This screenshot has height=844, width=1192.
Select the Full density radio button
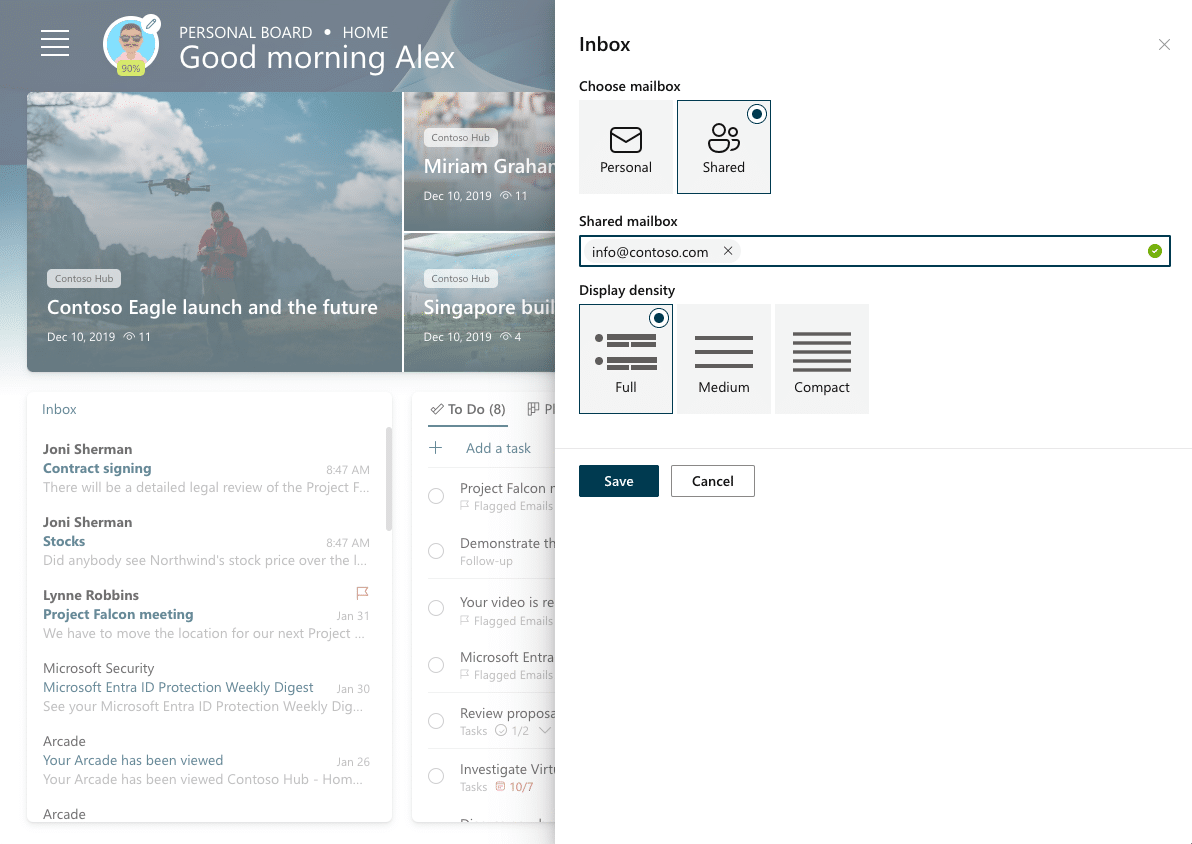[x=658, y=318]
